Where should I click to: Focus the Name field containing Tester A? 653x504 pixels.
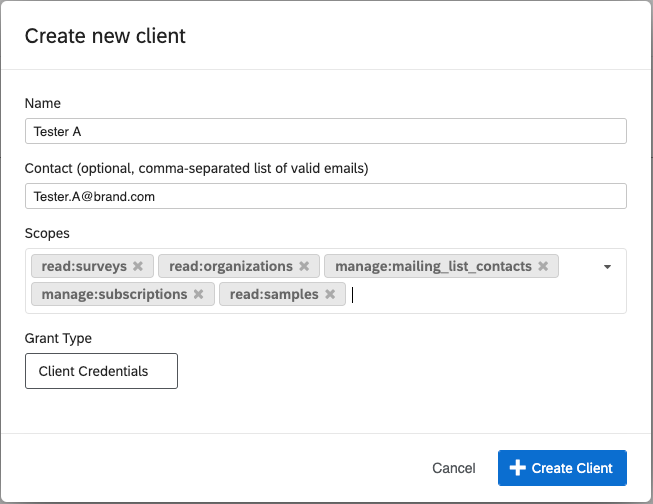click(x=325, y=131)
